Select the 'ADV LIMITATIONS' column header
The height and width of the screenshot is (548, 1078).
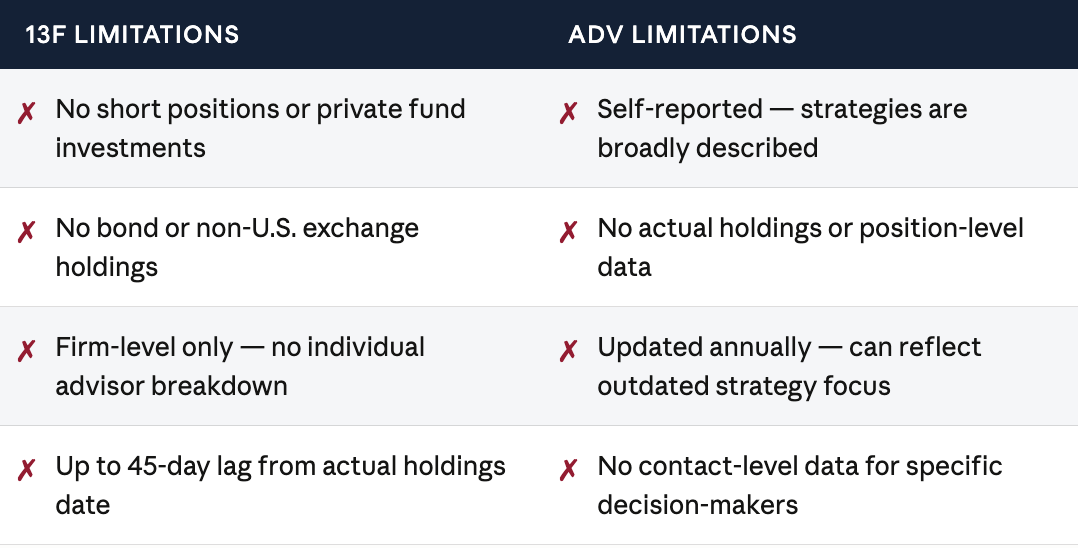tap(682, 34)
